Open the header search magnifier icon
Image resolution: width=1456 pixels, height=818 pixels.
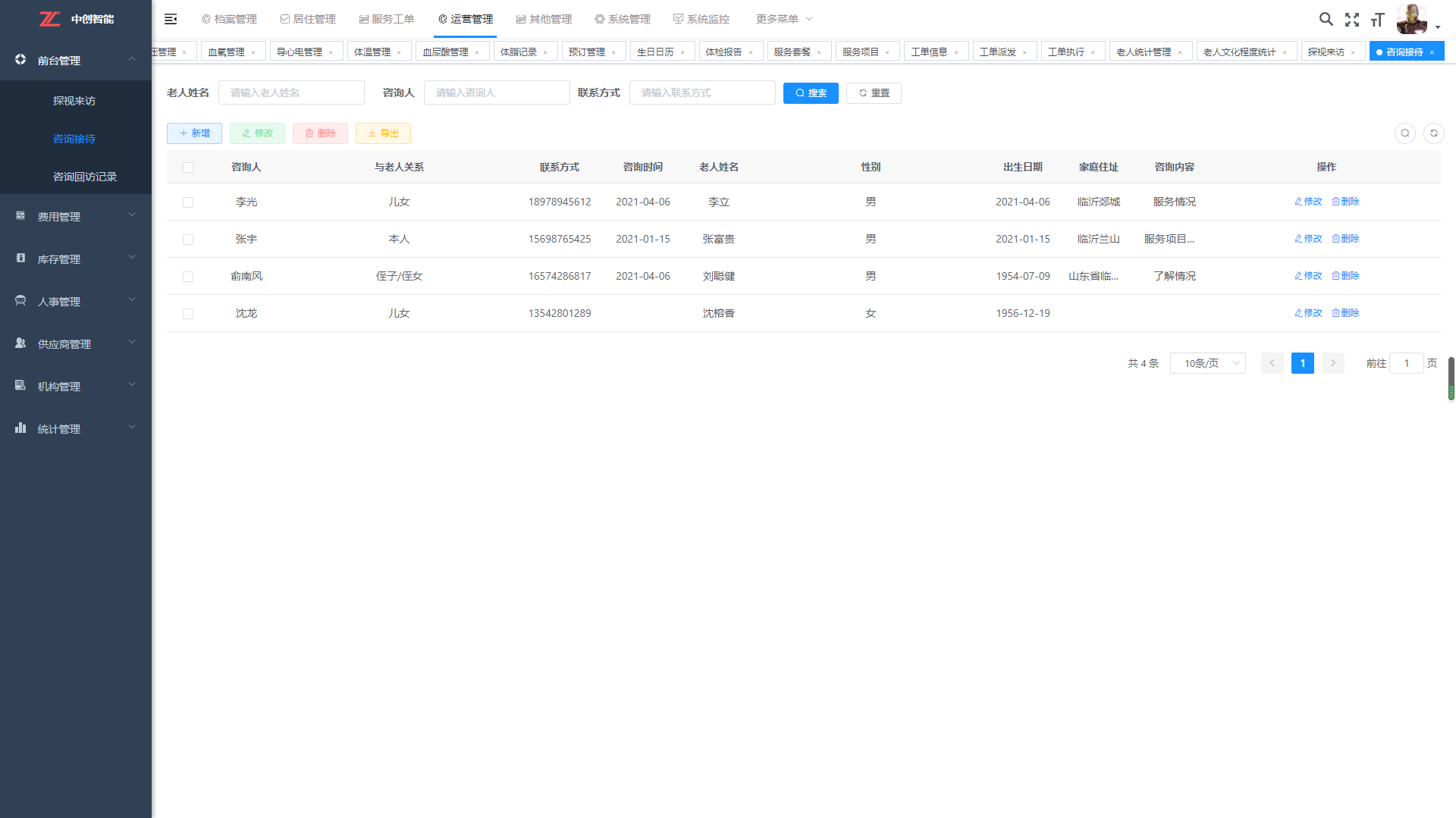(1326, 19)
